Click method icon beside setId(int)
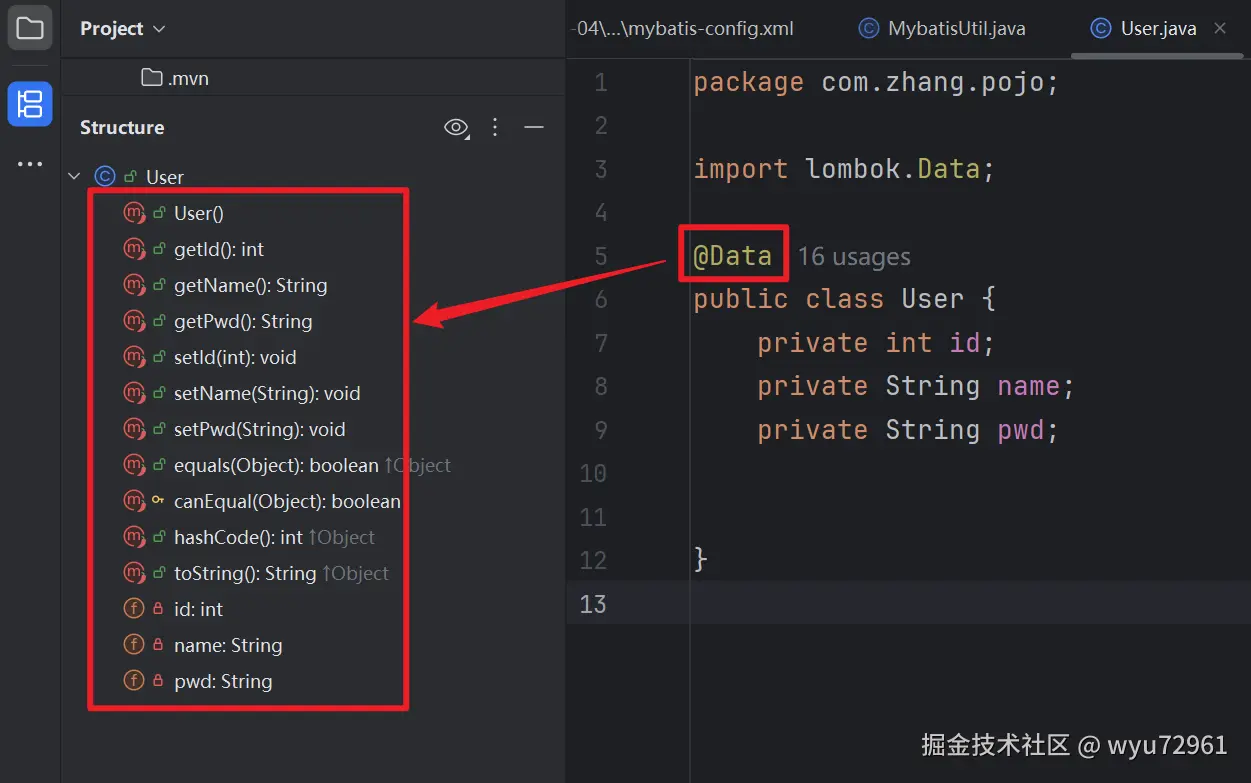 pos(134,357)
